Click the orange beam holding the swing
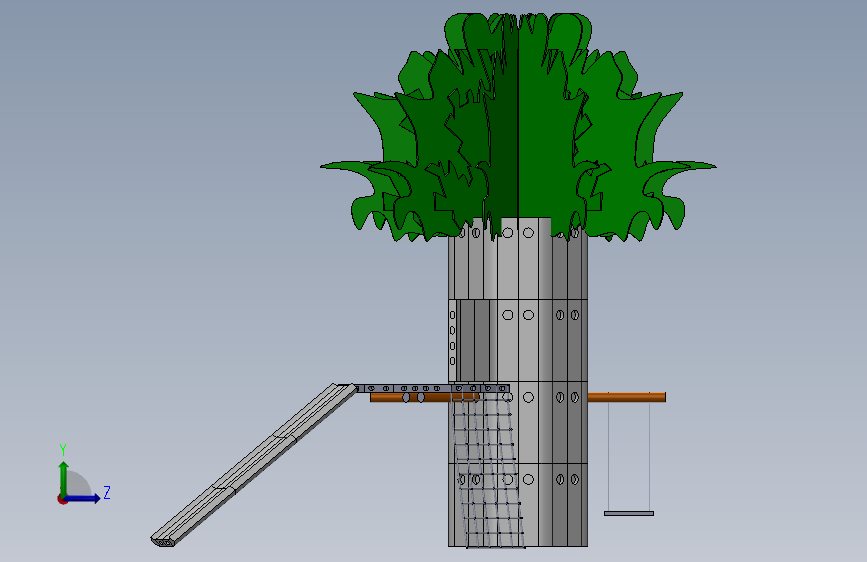The image size is (867, 562). pos(626,397)
